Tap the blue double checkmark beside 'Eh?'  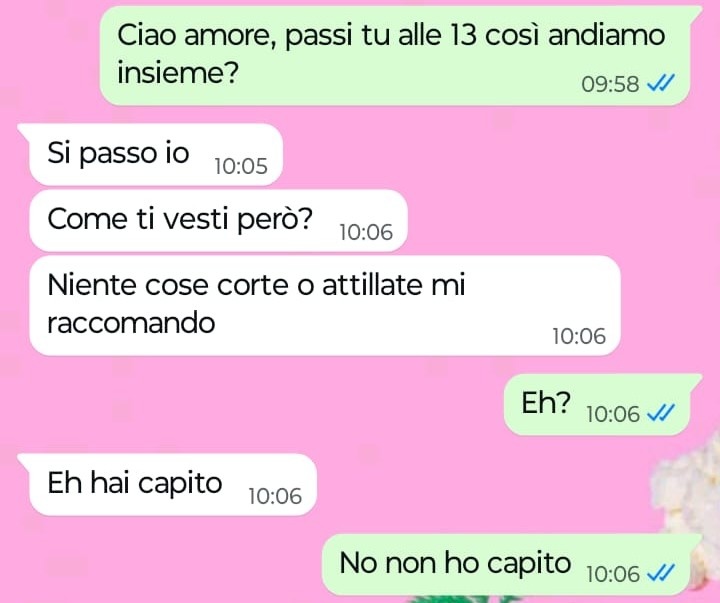coord(661,413)
